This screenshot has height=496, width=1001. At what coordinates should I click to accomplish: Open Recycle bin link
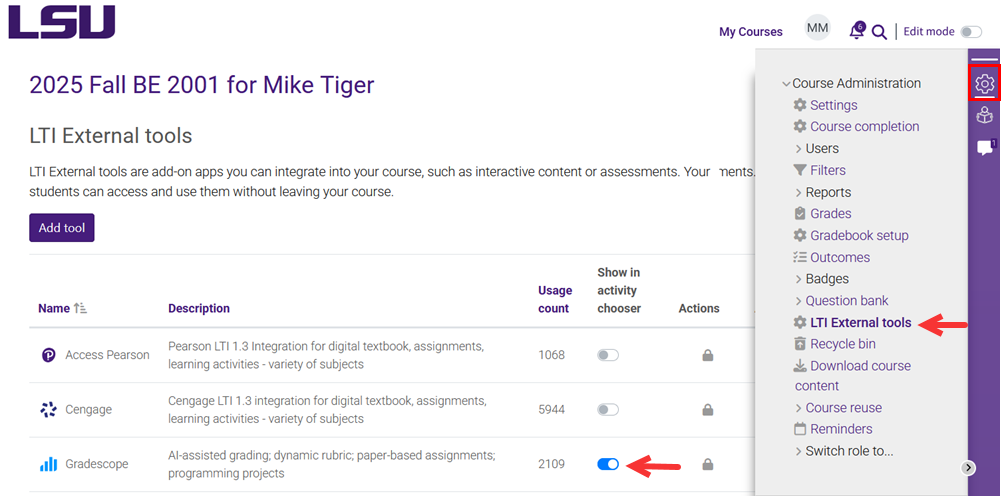843,344
